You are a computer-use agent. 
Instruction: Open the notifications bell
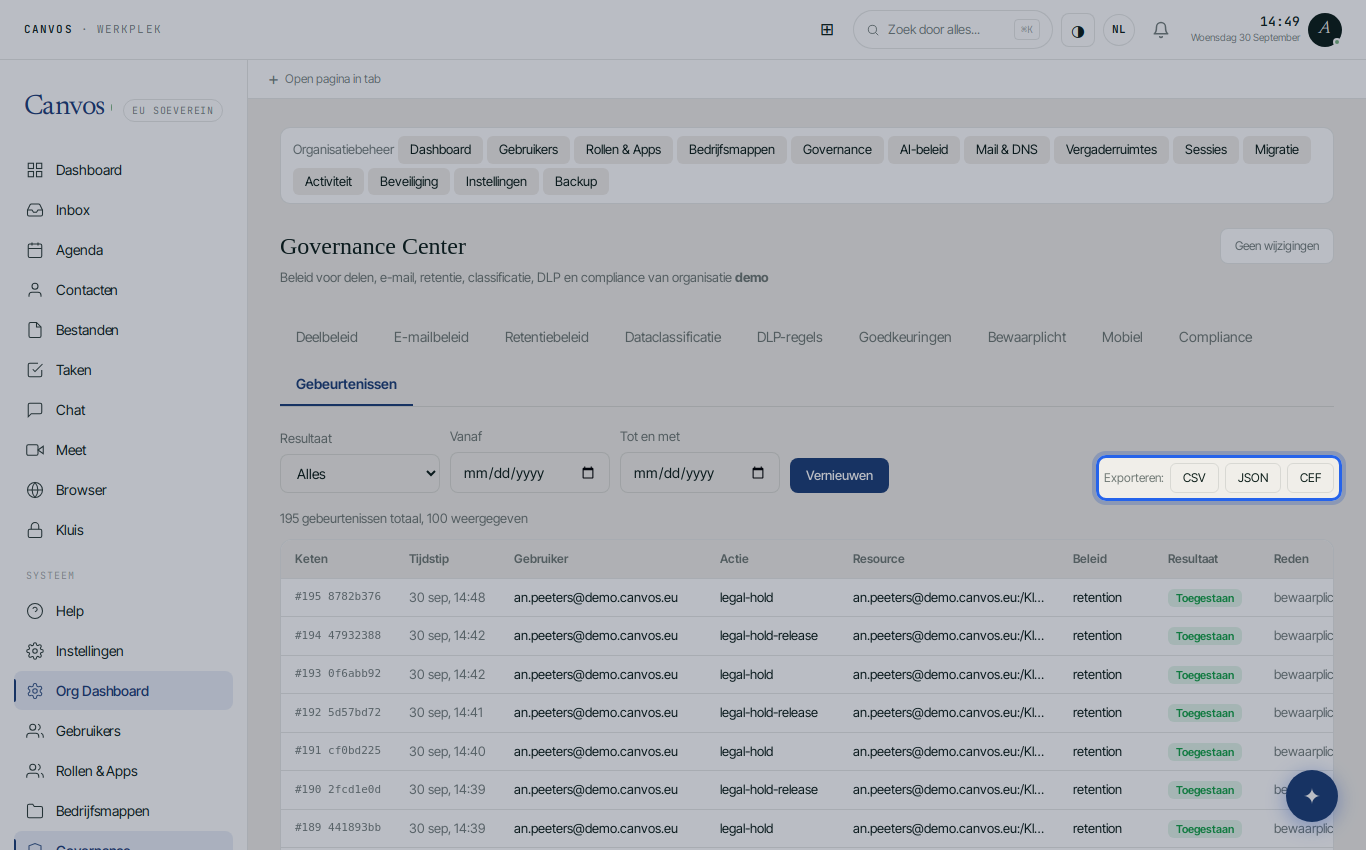[1161, 30]
